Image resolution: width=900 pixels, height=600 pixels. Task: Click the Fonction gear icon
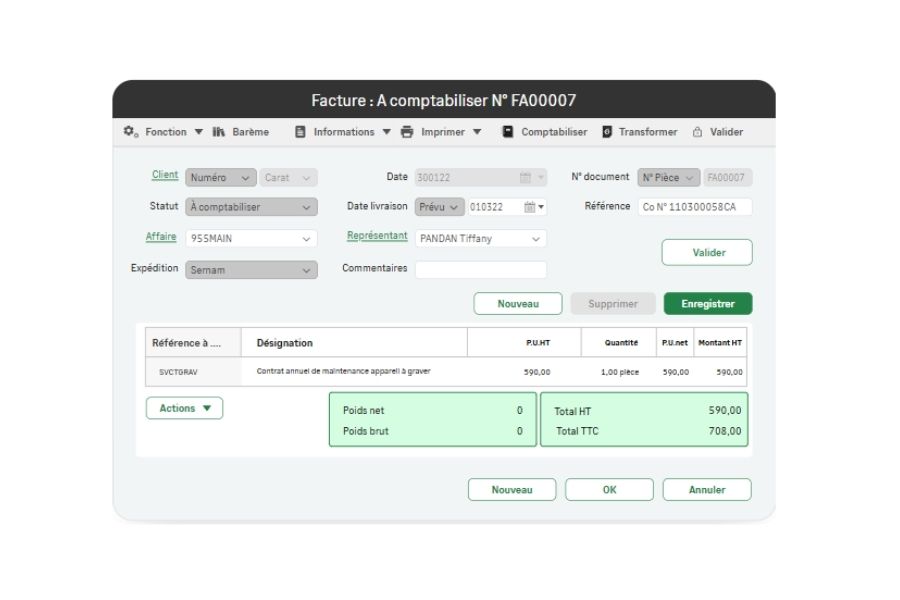[x=130, y=132]
